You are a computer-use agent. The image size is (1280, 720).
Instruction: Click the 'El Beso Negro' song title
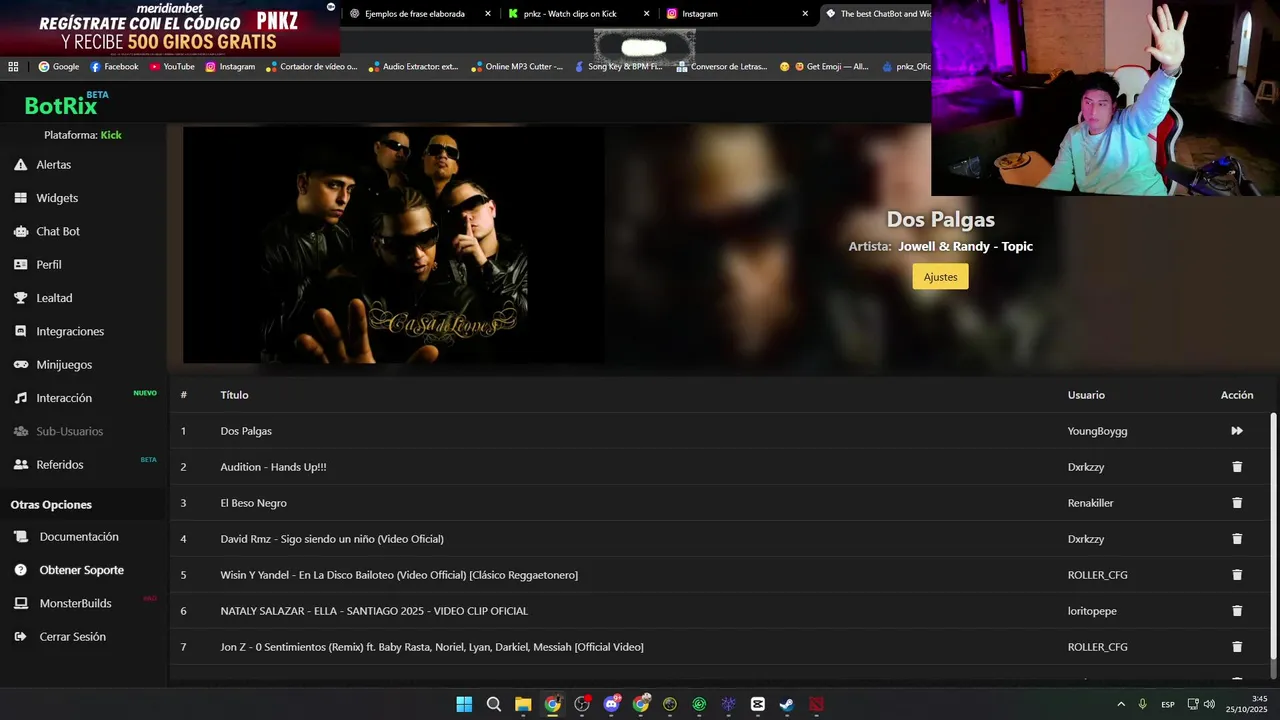(x=253, y=503)
